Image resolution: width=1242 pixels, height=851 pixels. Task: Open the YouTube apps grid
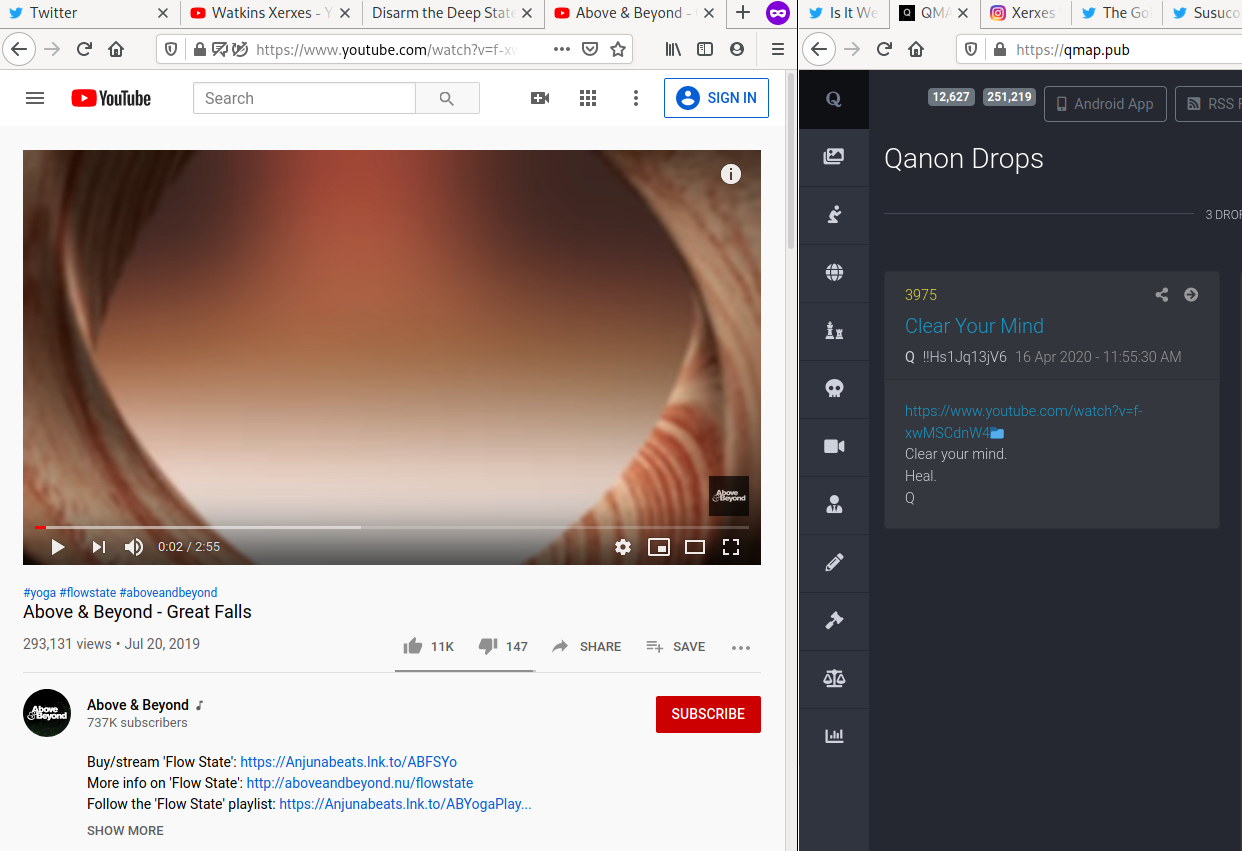(588, 98)
